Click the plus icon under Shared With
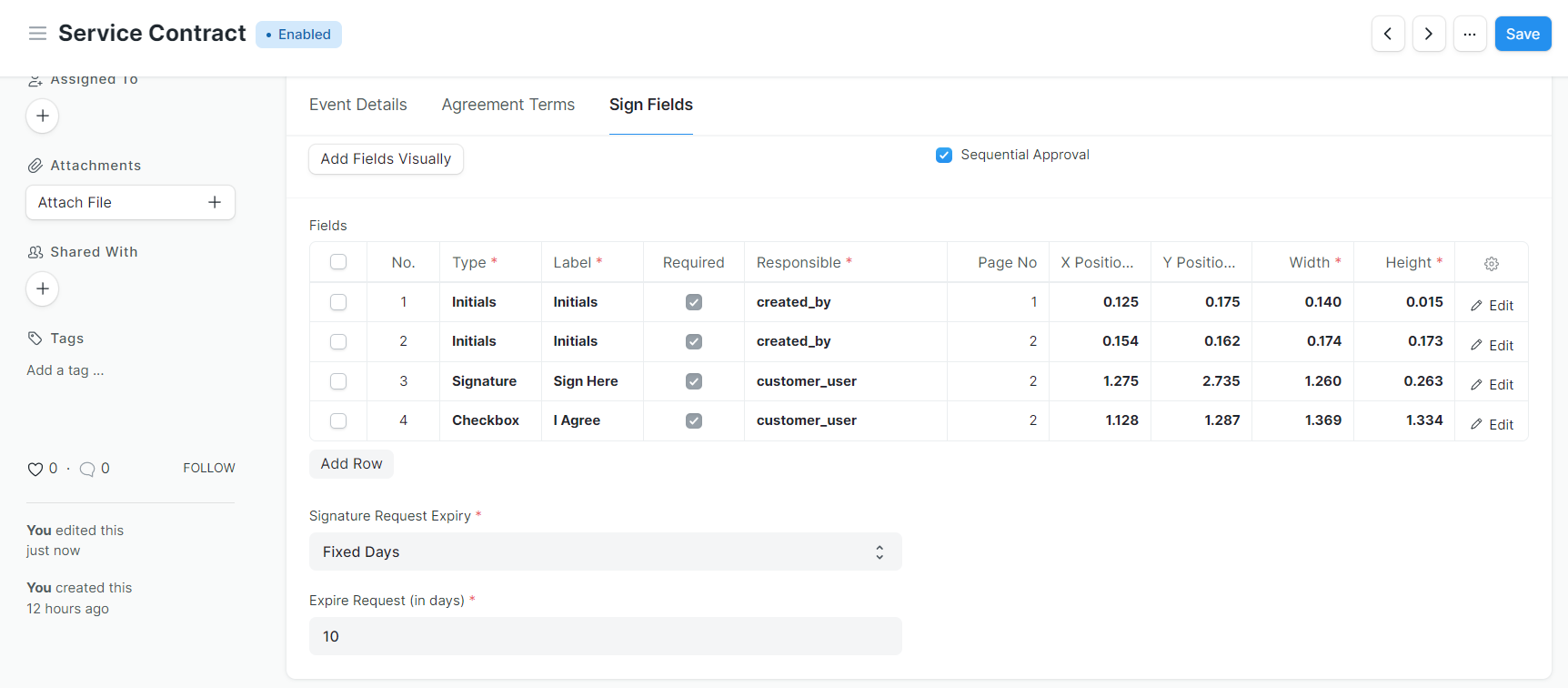1568x688 pixels. point(43,288)
